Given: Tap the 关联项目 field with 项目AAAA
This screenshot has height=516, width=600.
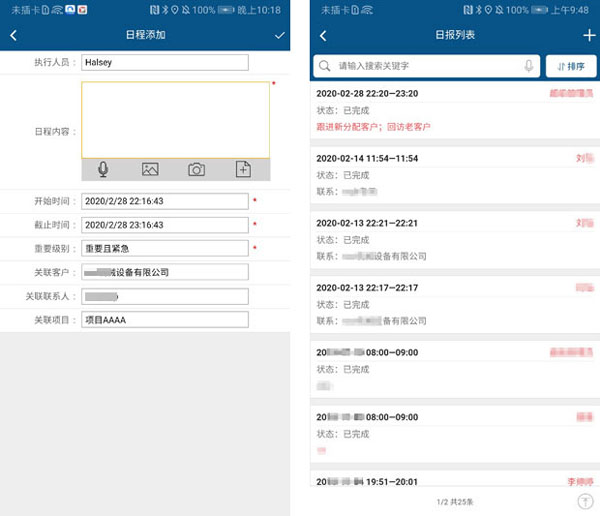Looking at the screenshot, I should [x=164, y=320].
